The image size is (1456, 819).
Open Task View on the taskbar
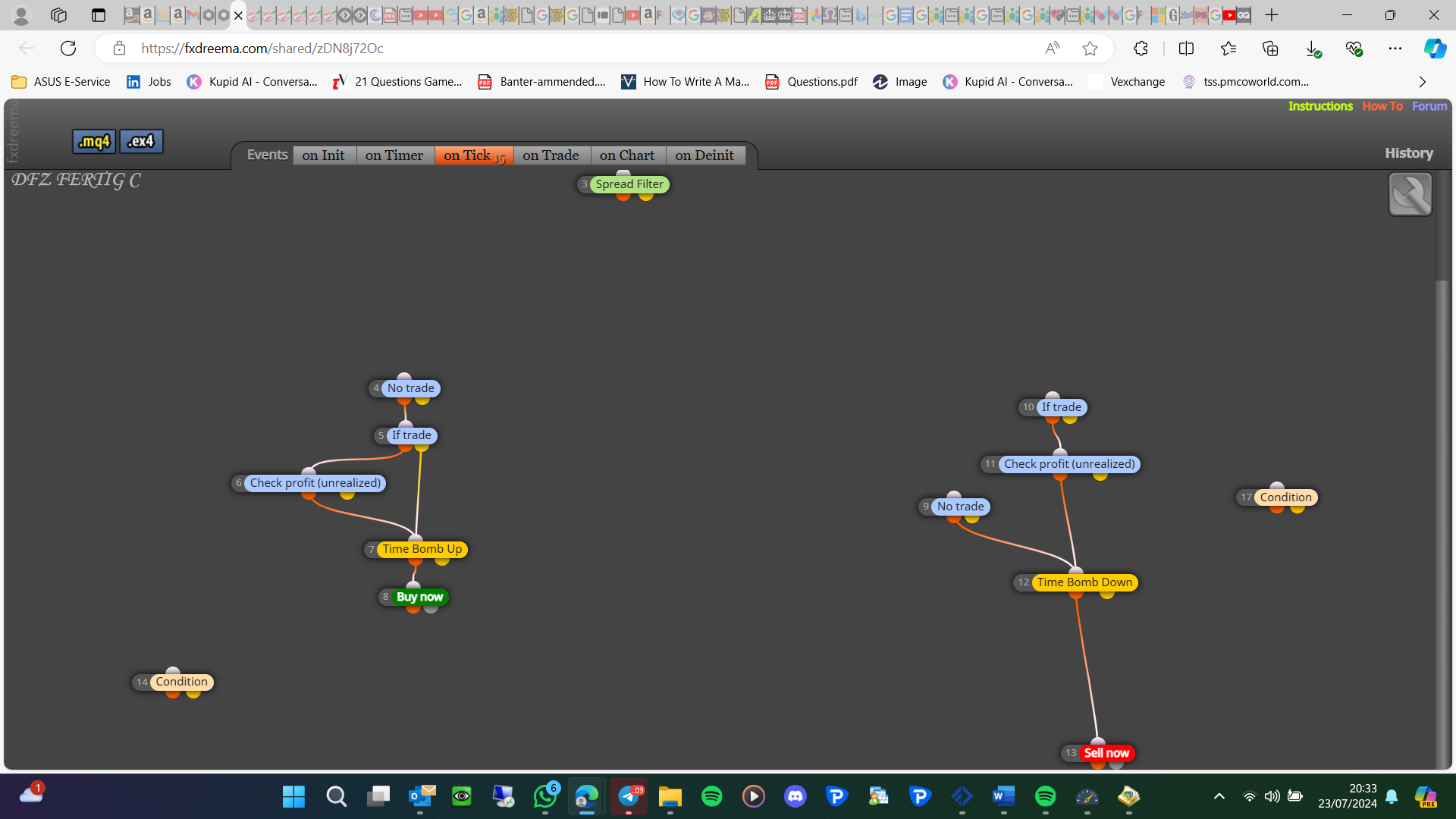tap(378, 796)
